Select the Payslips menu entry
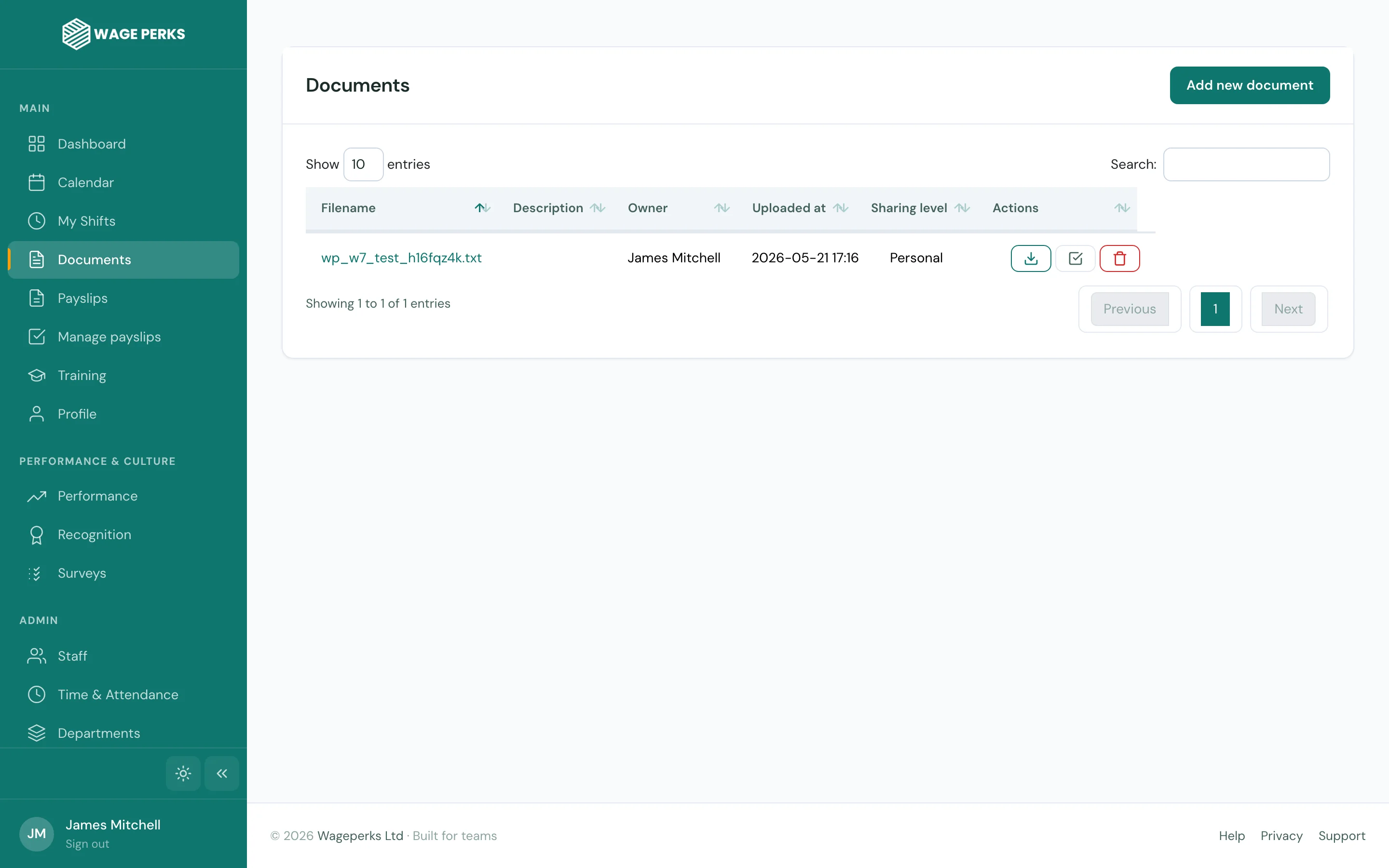1389x868 pixels. pyautogui.click(x=123, y=298)
